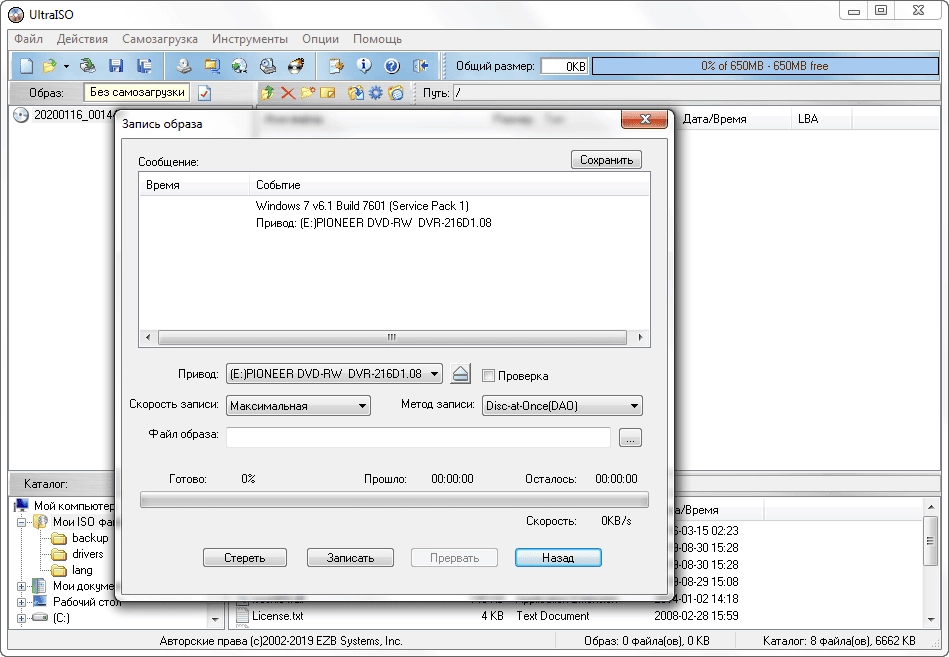Click the Сохранить button
The image size is (949, 657).
point(606,160)
